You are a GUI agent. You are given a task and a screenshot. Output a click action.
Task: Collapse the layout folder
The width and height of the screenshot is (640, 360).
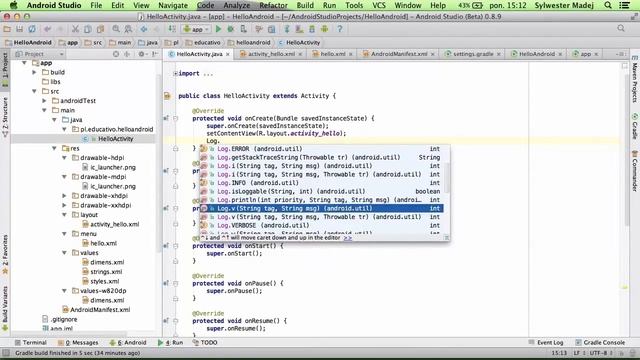tap(64, 215)
